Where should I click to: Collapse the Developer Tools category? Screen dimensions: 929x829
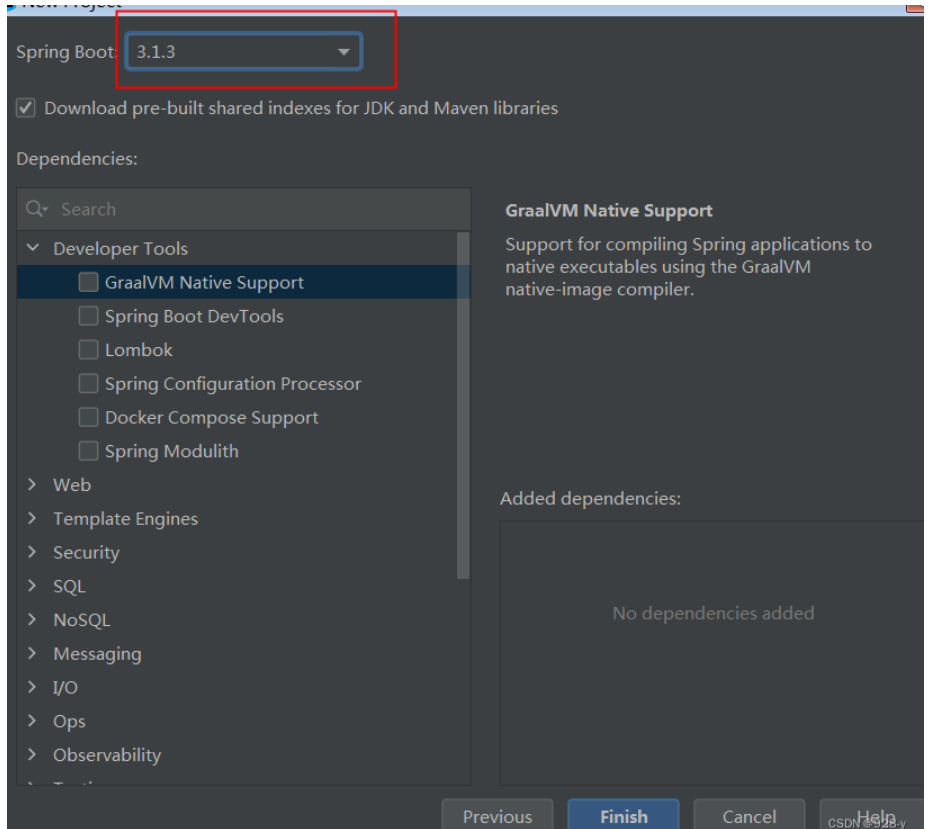tap(33, 248)
